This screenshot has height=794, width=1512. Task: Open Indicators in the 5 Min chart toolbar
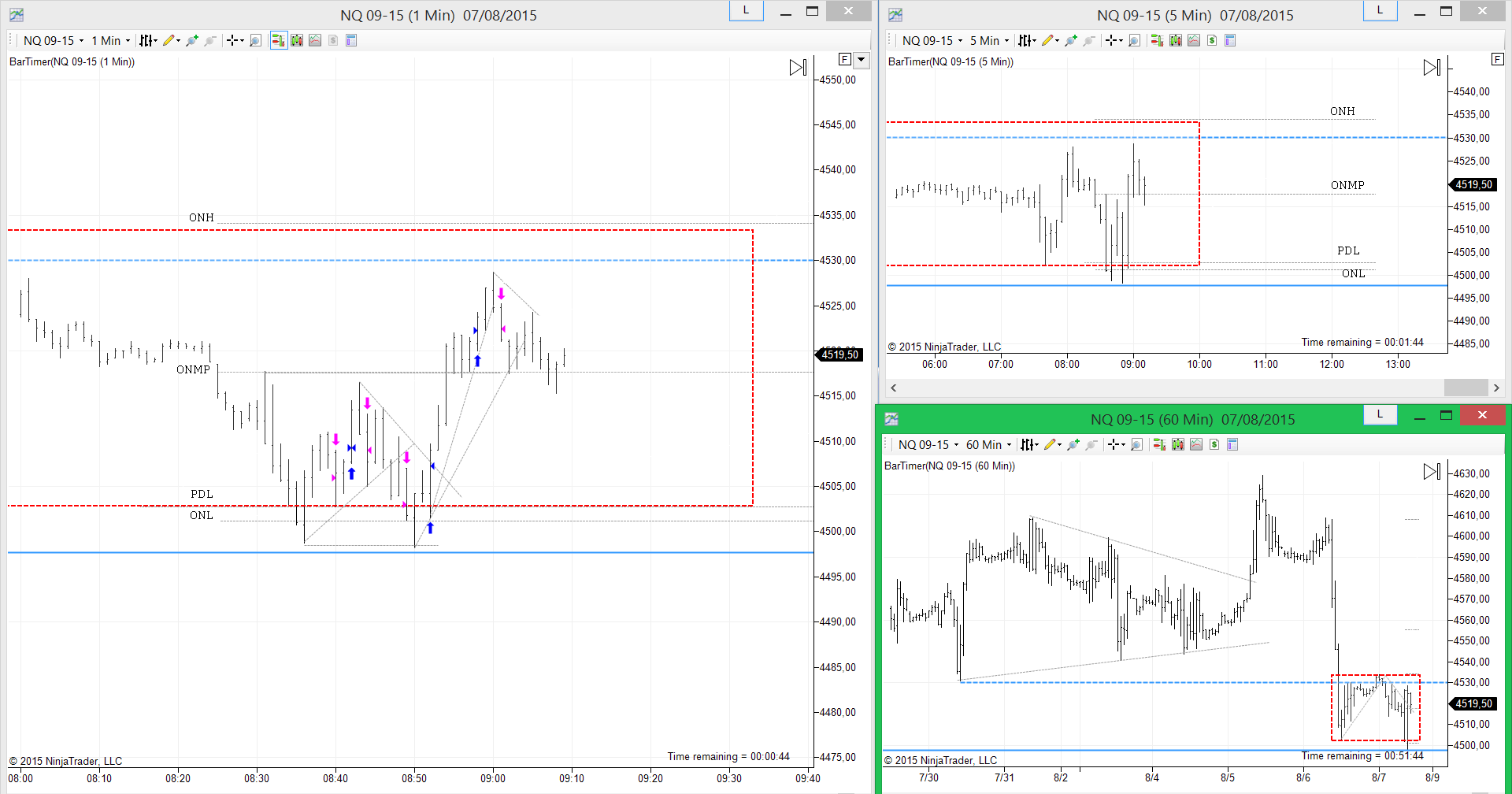click(1194, 40)
